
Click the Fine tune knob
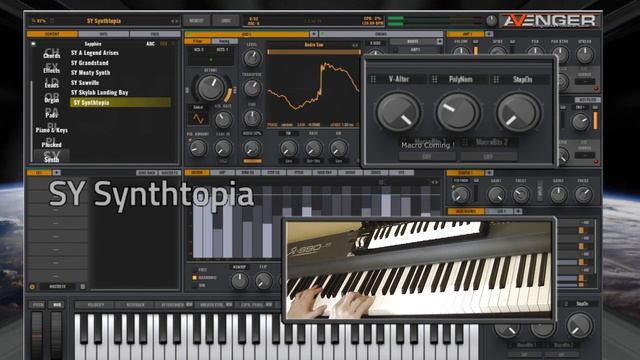click(252, 118)
